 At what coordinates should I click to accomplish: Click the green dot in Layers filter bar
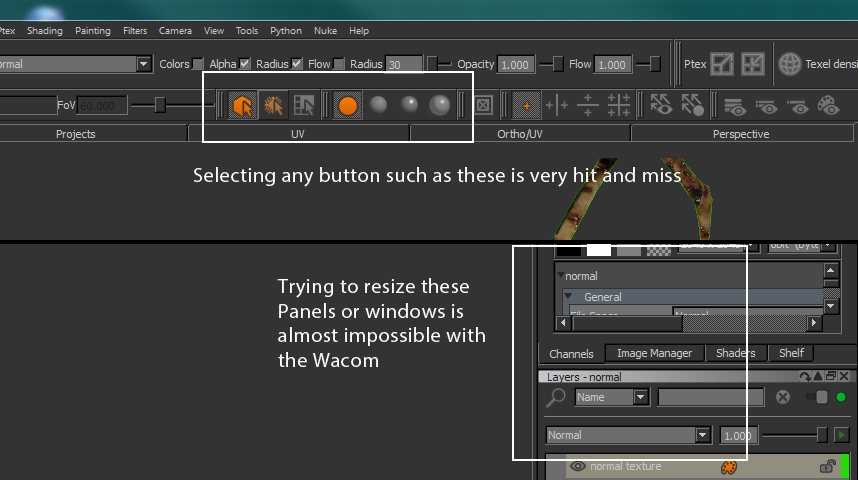tap(841, 397)
